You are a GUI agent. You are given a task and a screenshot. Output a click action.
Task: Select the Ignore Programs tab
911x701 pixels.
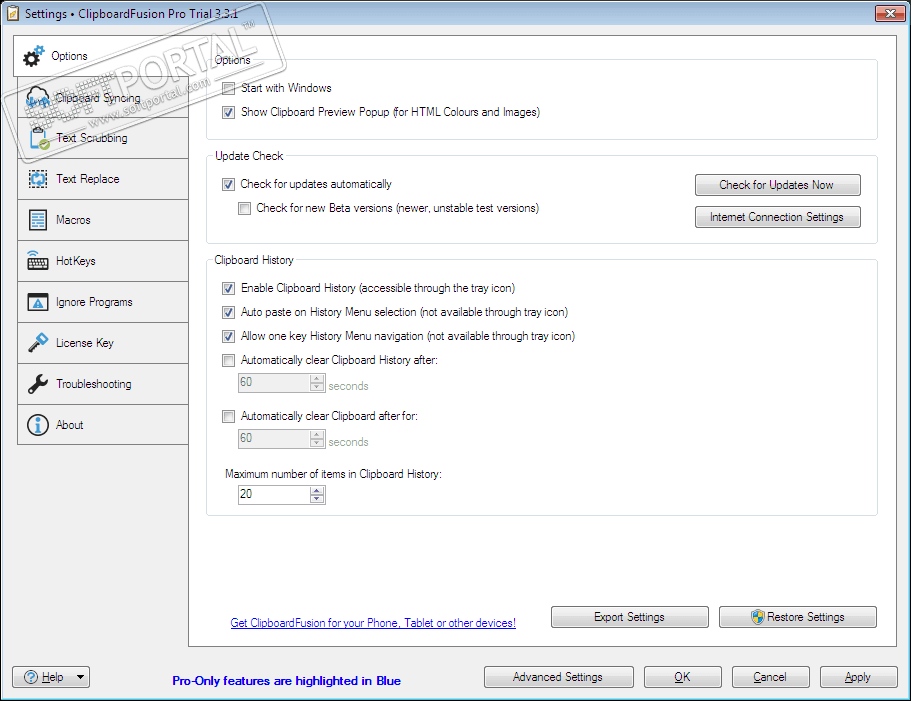tap(103, 302)
